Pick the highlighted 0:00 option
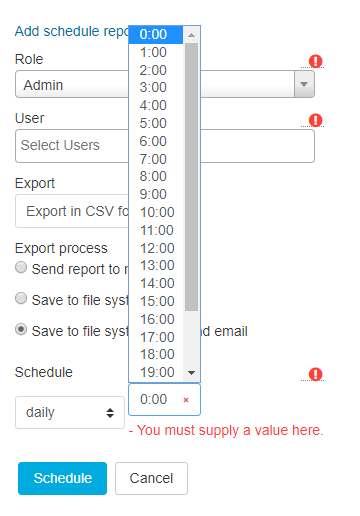 tap(156, 34)
